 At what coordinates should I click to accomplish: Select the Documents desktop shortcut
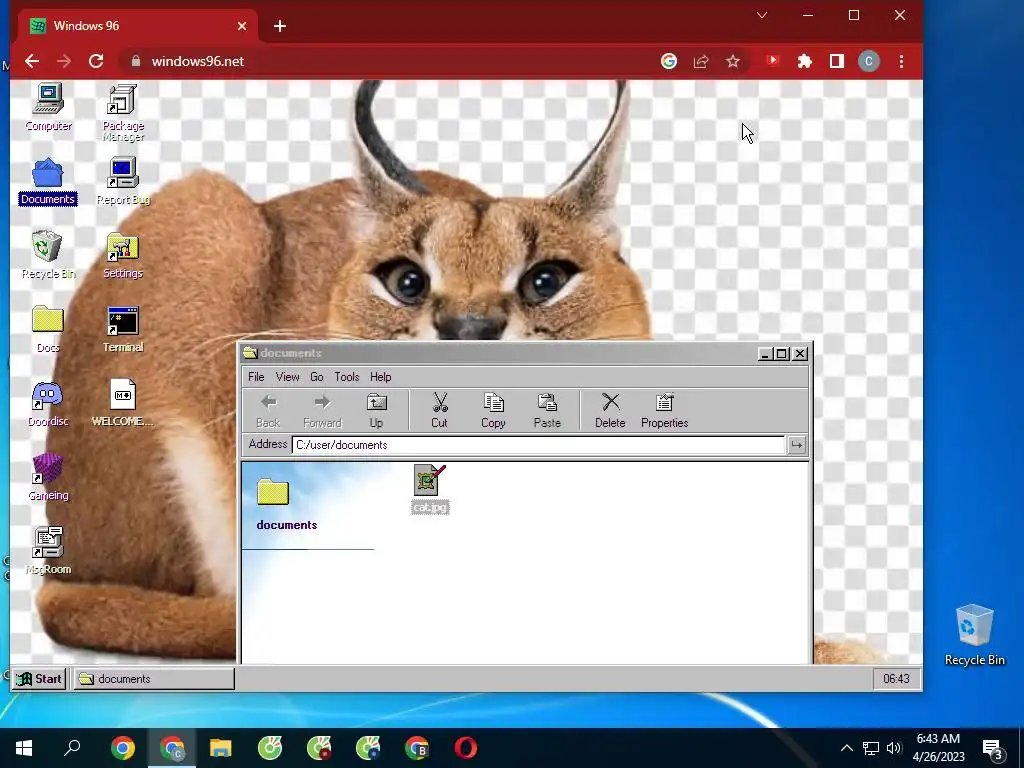click(48, 182)
